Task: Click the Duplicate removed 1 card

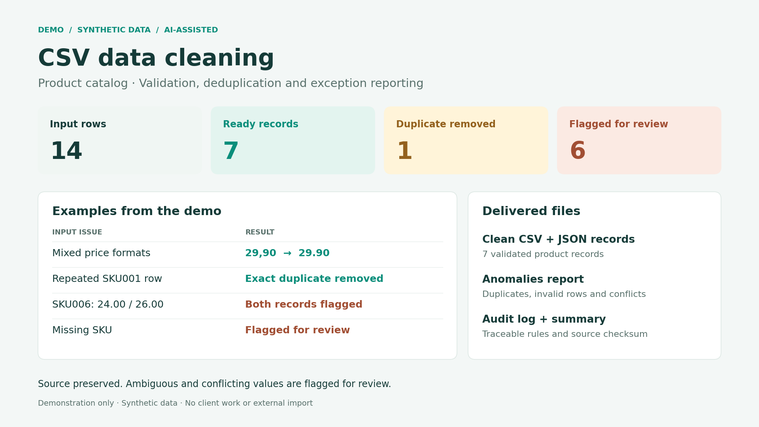Action: 466,140
